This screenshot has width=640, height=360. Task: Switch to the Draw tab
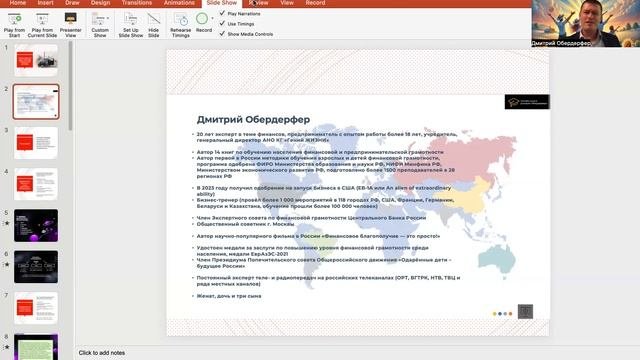tap(72, 3)
